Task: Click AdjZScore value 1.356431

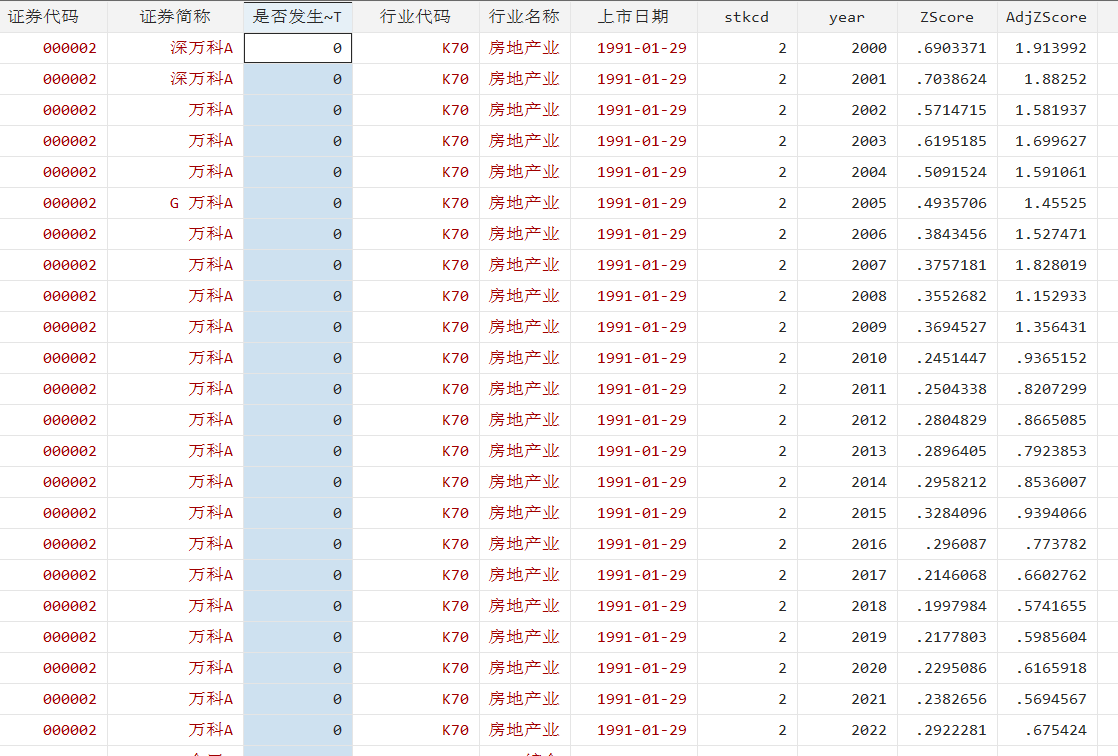Action: pyautogui.click(x=1051, y=327)
